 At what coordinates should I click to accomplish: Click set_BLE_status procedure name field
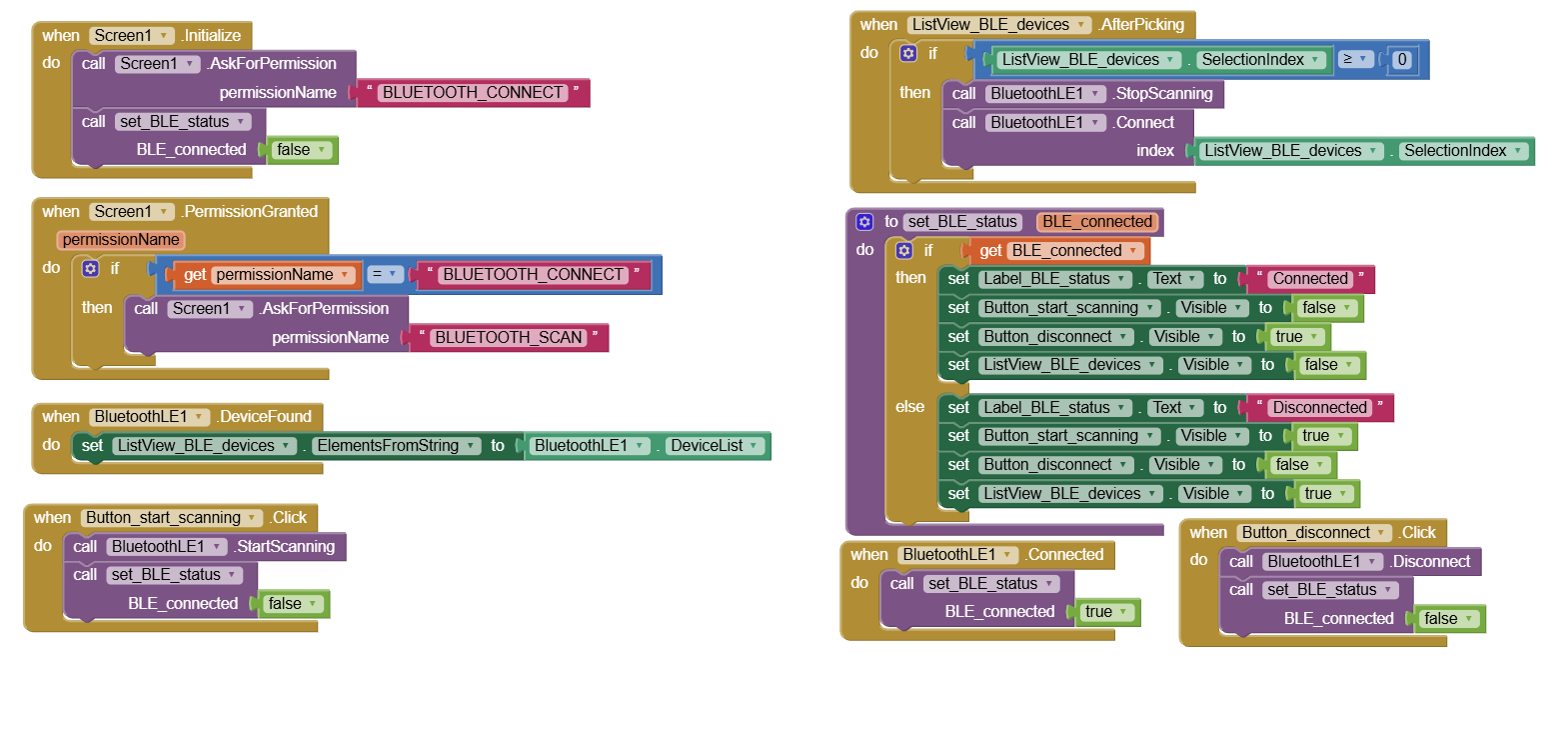(x=962, y=222)
